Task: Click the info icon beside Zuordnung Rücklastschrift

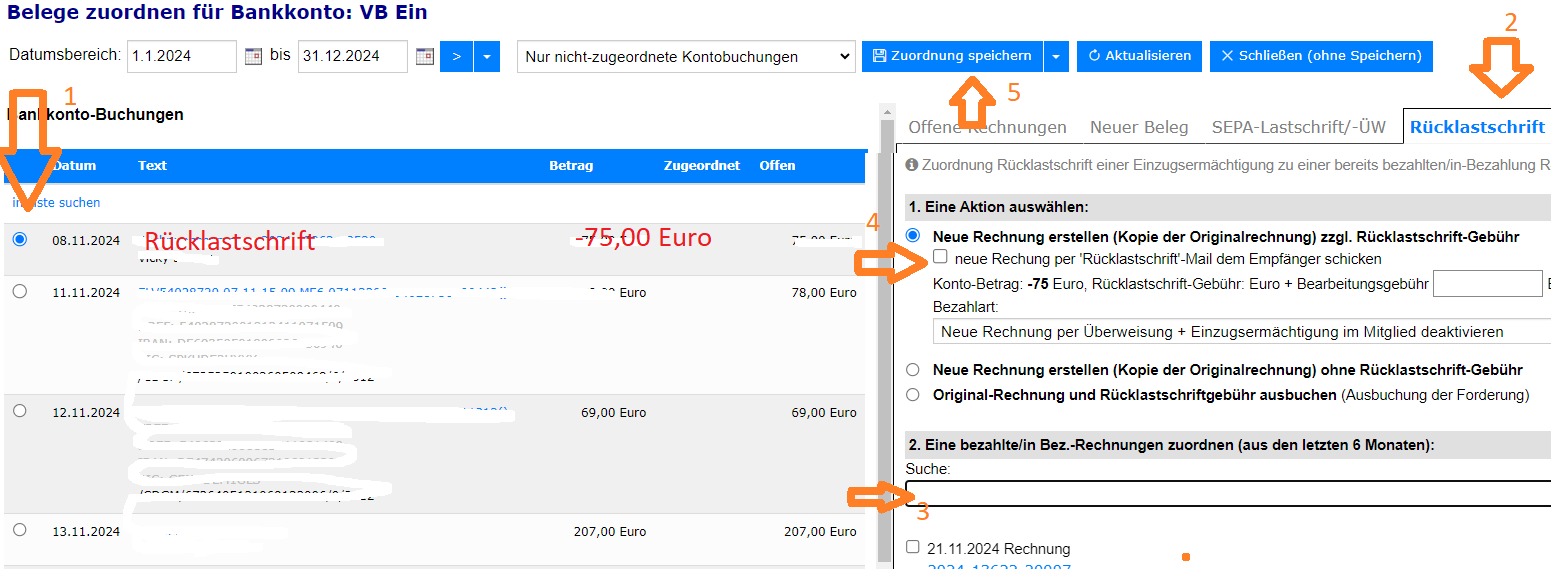Action: [911, 164]
